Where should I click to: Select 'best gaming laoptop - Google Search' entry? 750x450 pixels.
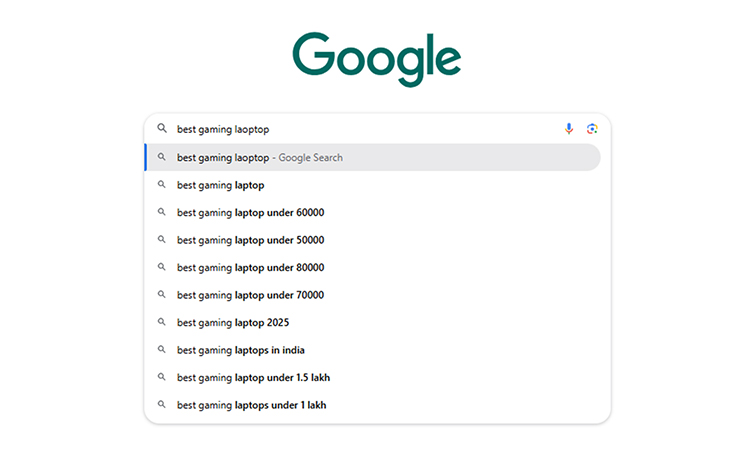click(260, 157)
